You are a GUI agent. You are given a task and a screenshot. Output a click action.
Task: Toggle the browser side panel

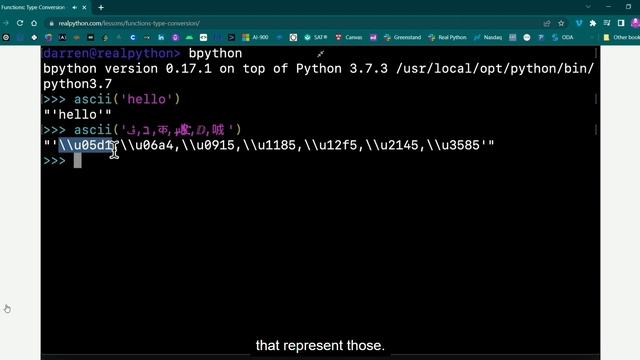click(621, 23)
